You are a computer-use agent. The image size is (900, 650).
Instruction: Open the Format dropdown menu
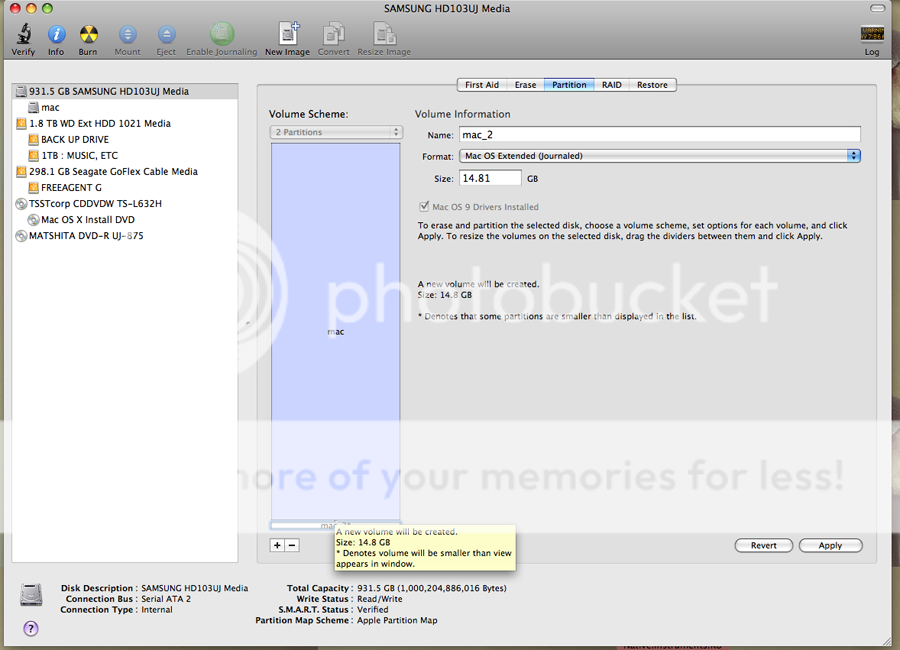click(660, 156)
